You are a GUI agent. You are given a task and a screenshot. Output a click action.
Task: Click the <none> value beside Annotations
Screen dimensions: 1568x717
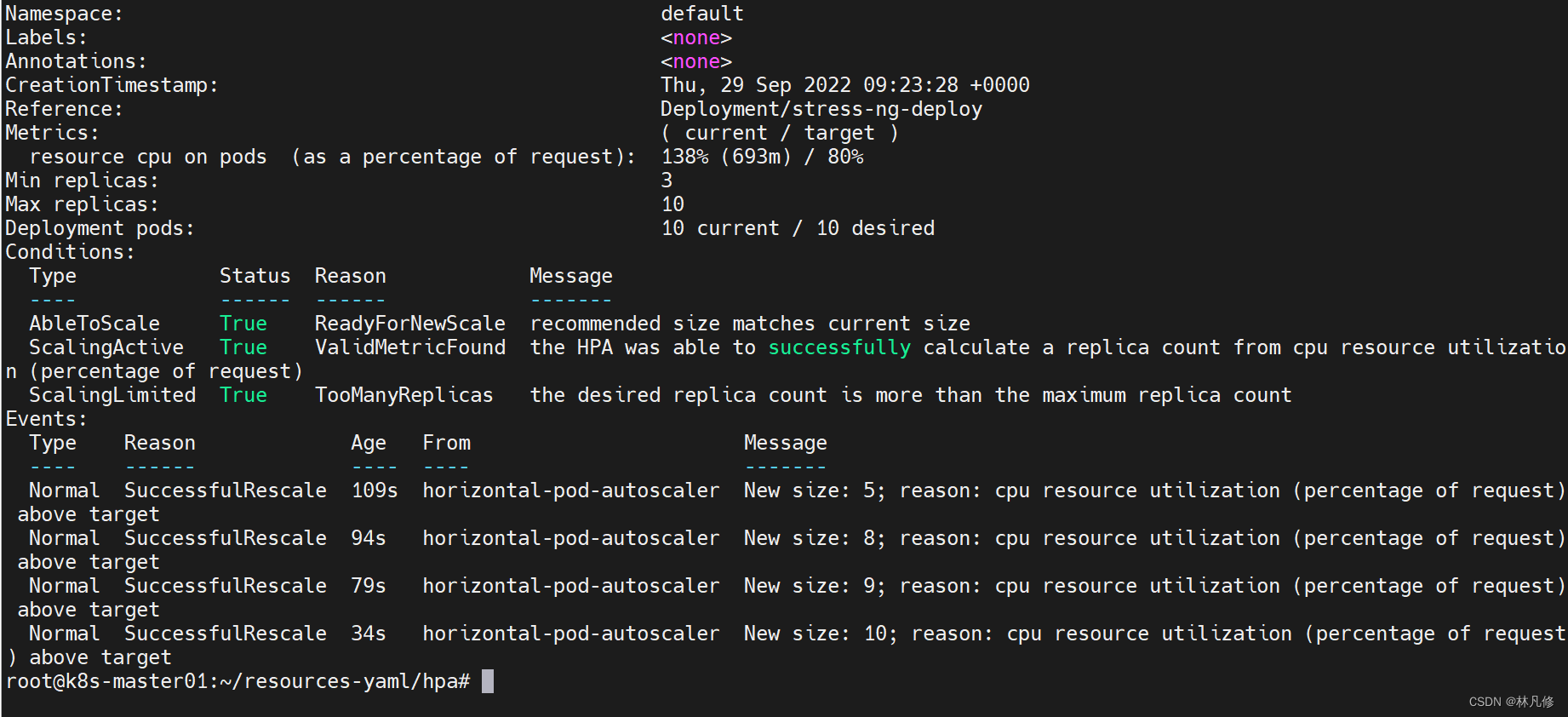tap(695, 61)
